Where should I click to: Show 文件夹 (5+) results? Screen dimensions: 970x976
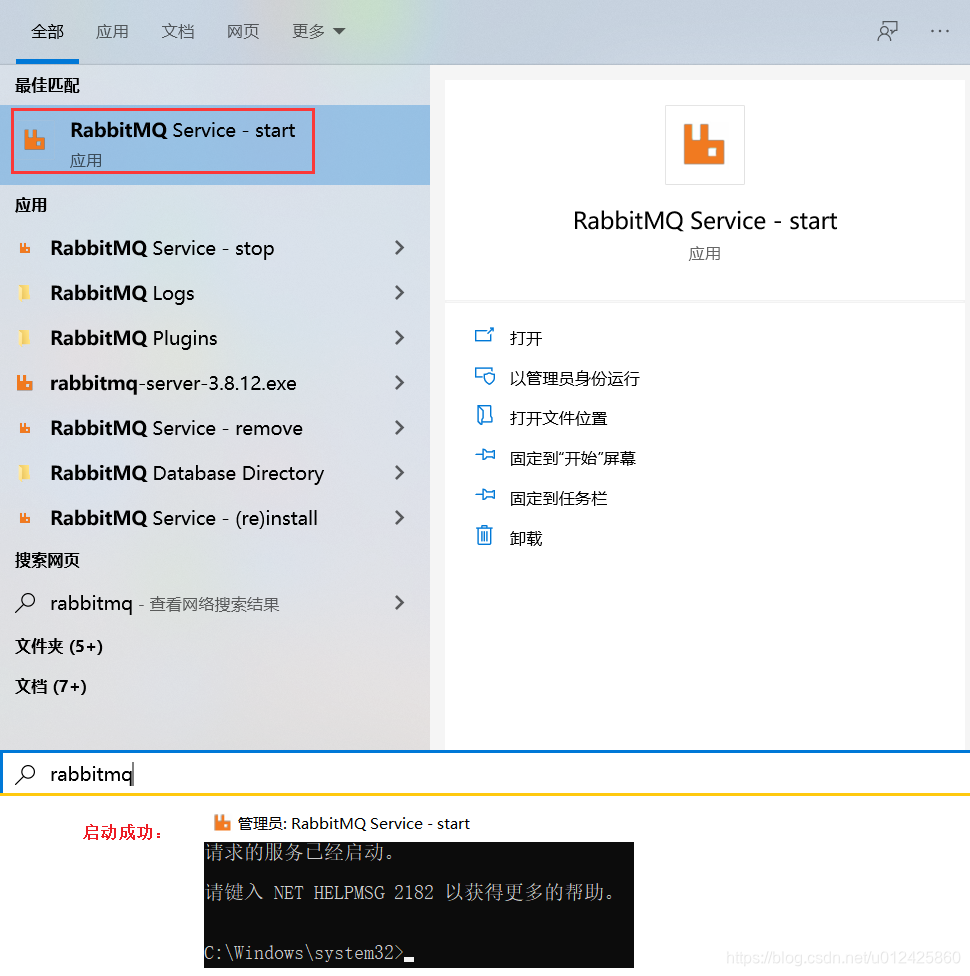tap(59, 646)
